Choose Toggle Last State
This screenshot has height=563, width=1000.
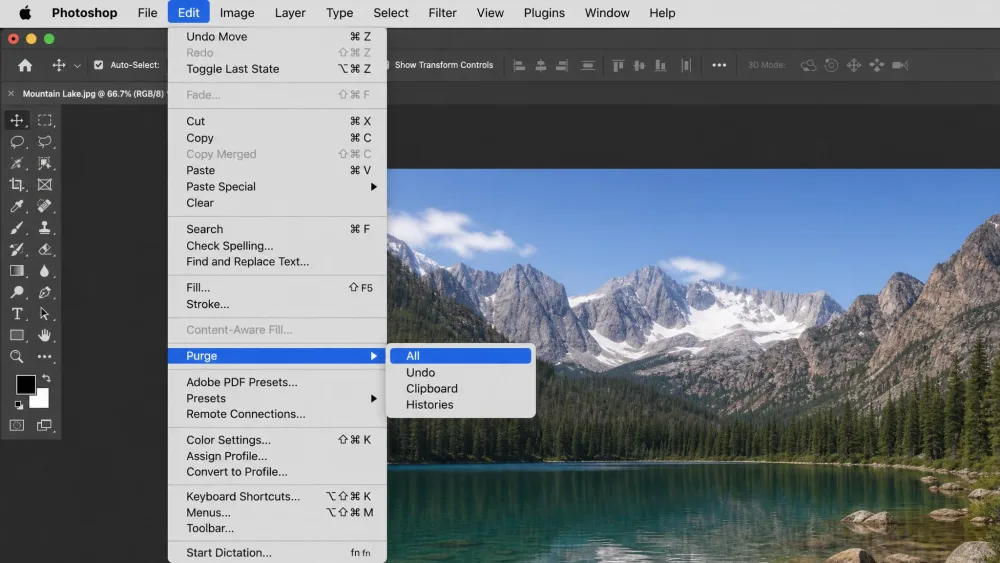278,69
